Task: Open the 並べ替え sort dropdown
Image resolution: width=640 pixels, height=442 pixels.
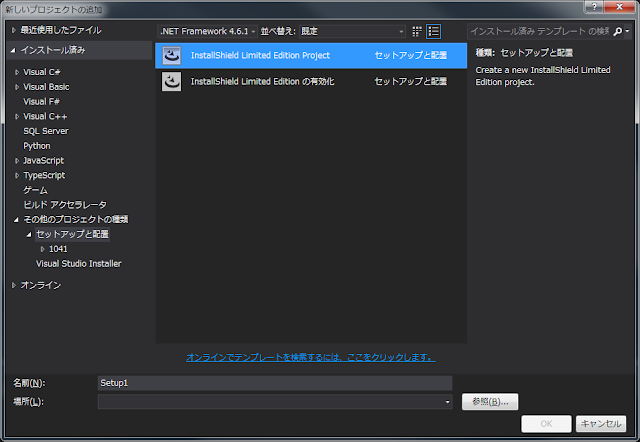Action: (352, 31)
